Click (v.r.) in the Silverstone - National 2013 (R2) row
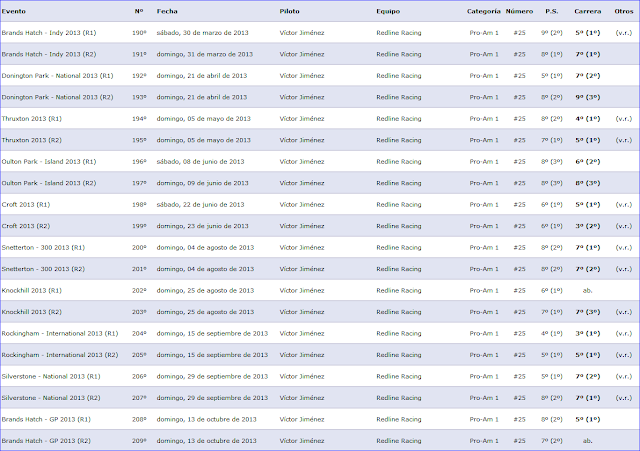 pyautogui.click(x=624, y=398)
